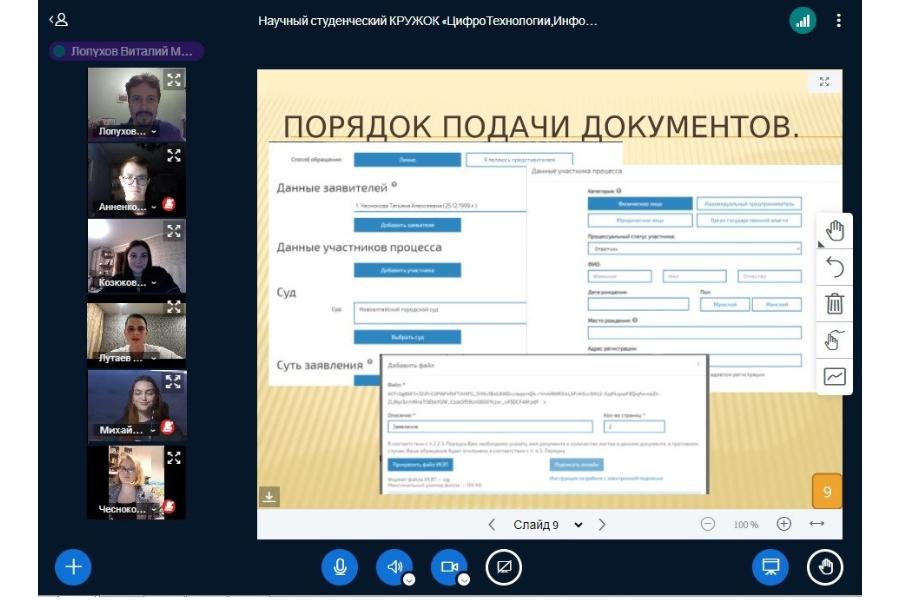Go to next slide
Screen dimensions: 900x600
tap(602, 525)
